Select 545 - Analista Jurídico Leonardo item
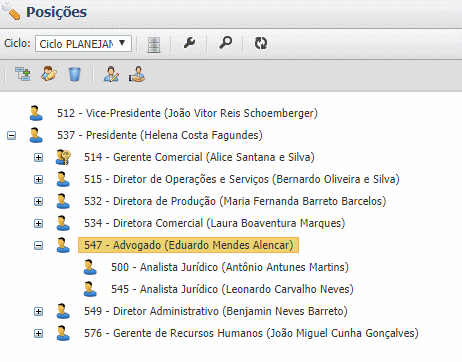Image resolution: width=462 pixels, height=362 pixels. (232, 289)
